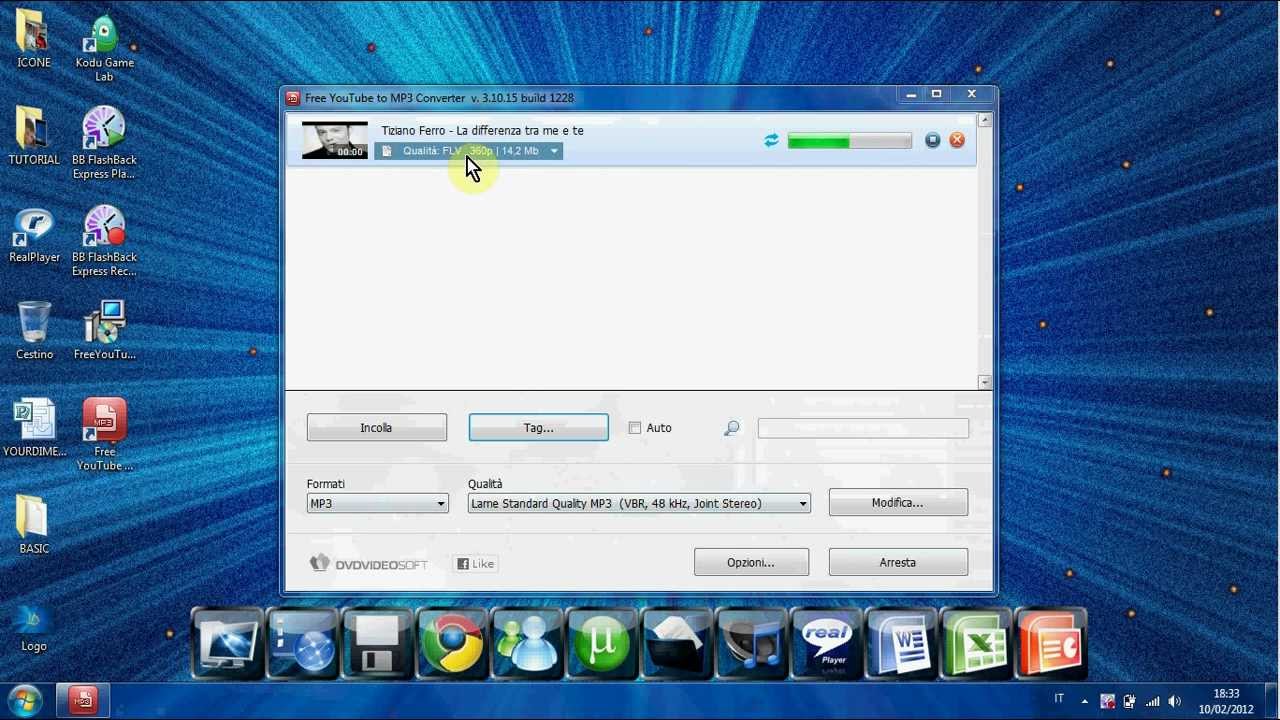Viewport: 1280px width, 720px height.
Task: Click the list scrollbar down arrow
Action: tap(985, 382)
